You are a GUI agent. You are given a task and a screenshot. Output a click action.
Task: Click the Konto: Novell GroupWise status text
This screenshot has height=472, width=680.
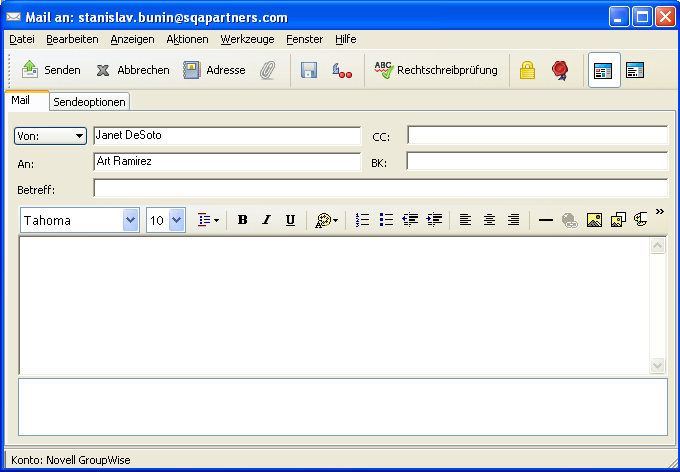[x=71, y=460]
